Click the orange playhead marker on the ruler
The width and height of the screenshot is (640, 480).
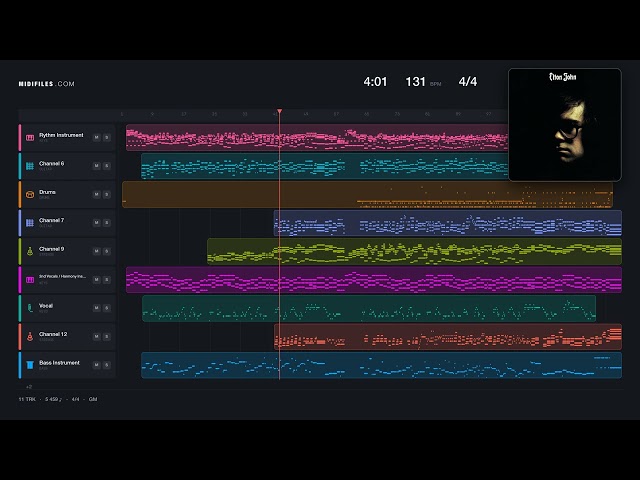coord(280,111)
